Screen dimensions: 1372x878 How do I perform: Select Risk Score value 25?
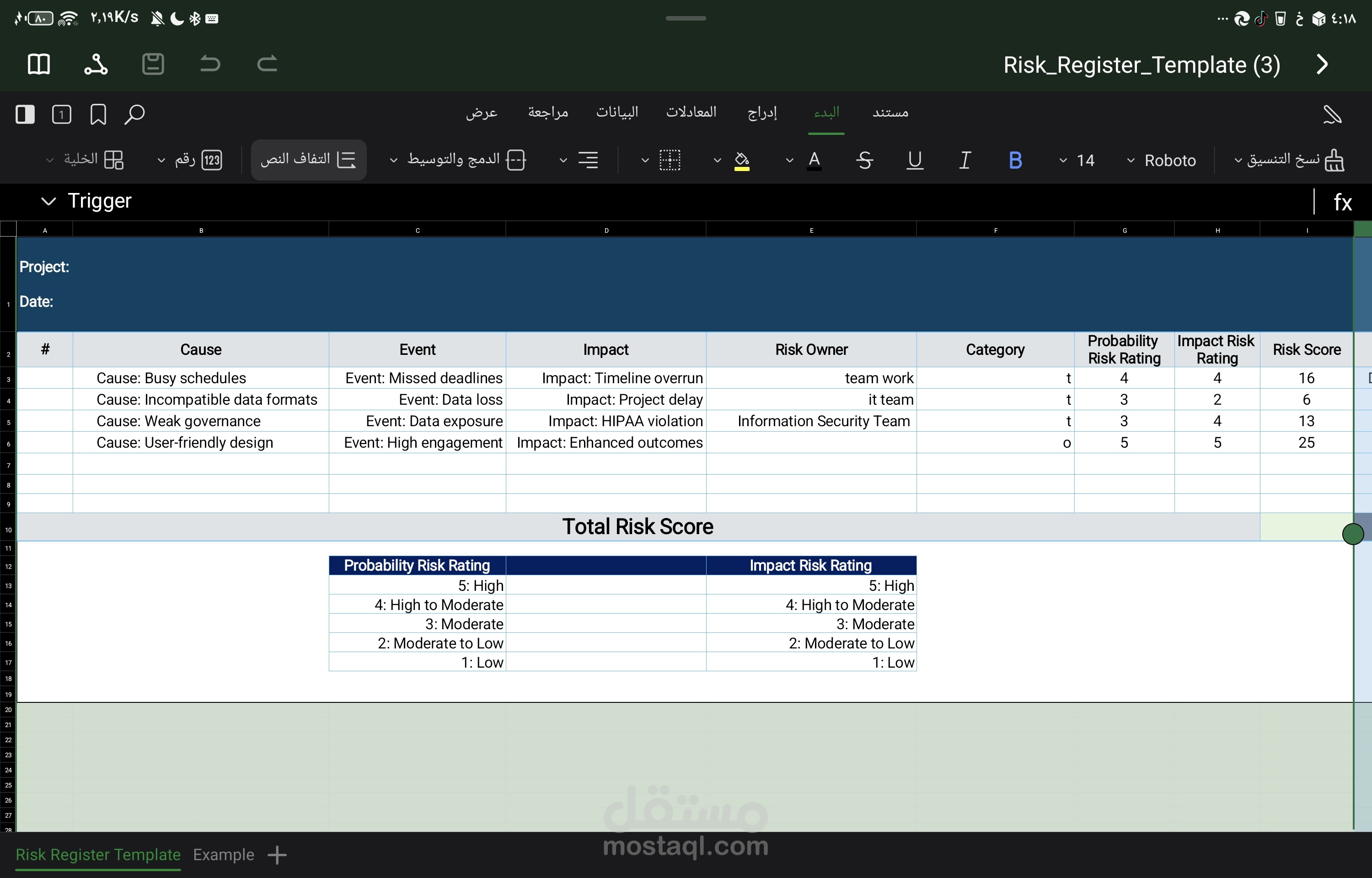click(1306, 442)
